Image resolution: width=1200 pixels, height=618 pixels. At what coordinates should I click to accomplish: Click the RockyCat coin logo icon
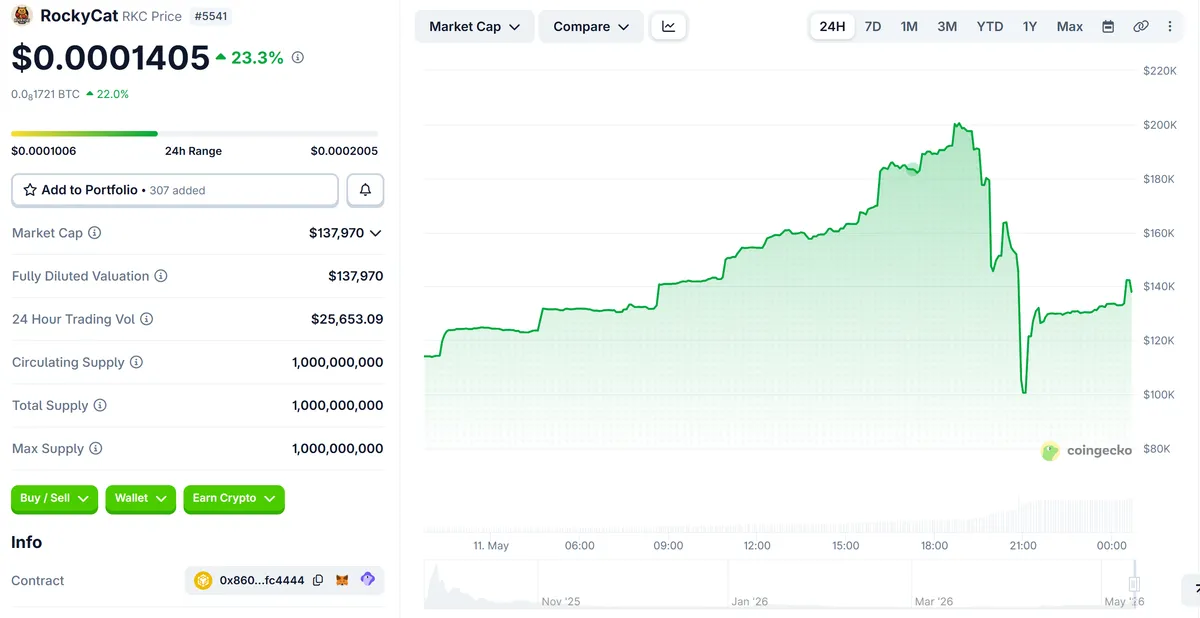(x=22, y=15)
